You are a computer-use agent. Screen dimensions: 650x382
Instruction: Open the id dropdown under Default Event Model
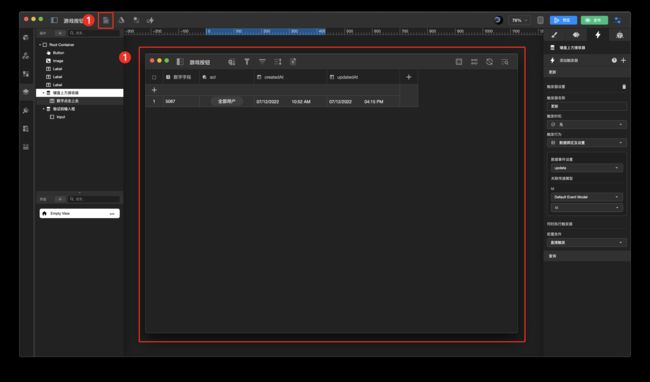pos(587,208)
